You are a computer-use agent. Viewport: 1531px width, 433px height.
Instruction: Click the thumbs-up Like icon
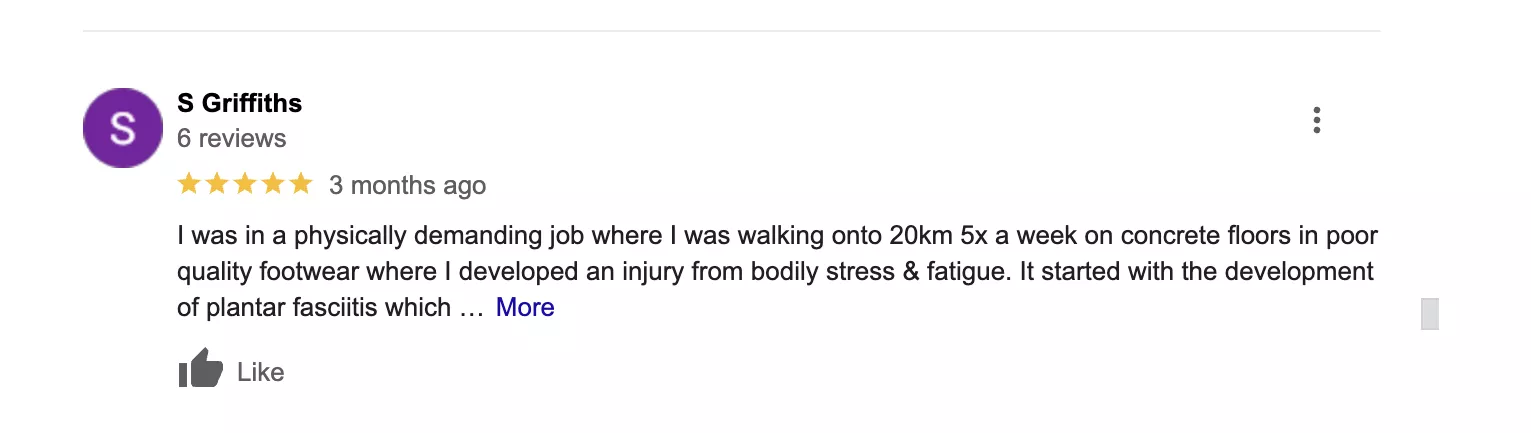click(x=201, y=370)
